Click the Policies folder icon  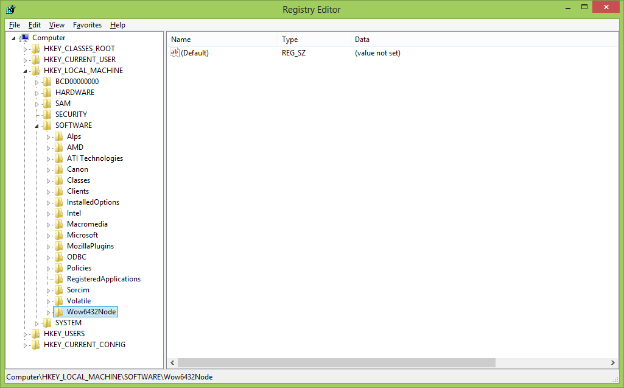[59, 268]
